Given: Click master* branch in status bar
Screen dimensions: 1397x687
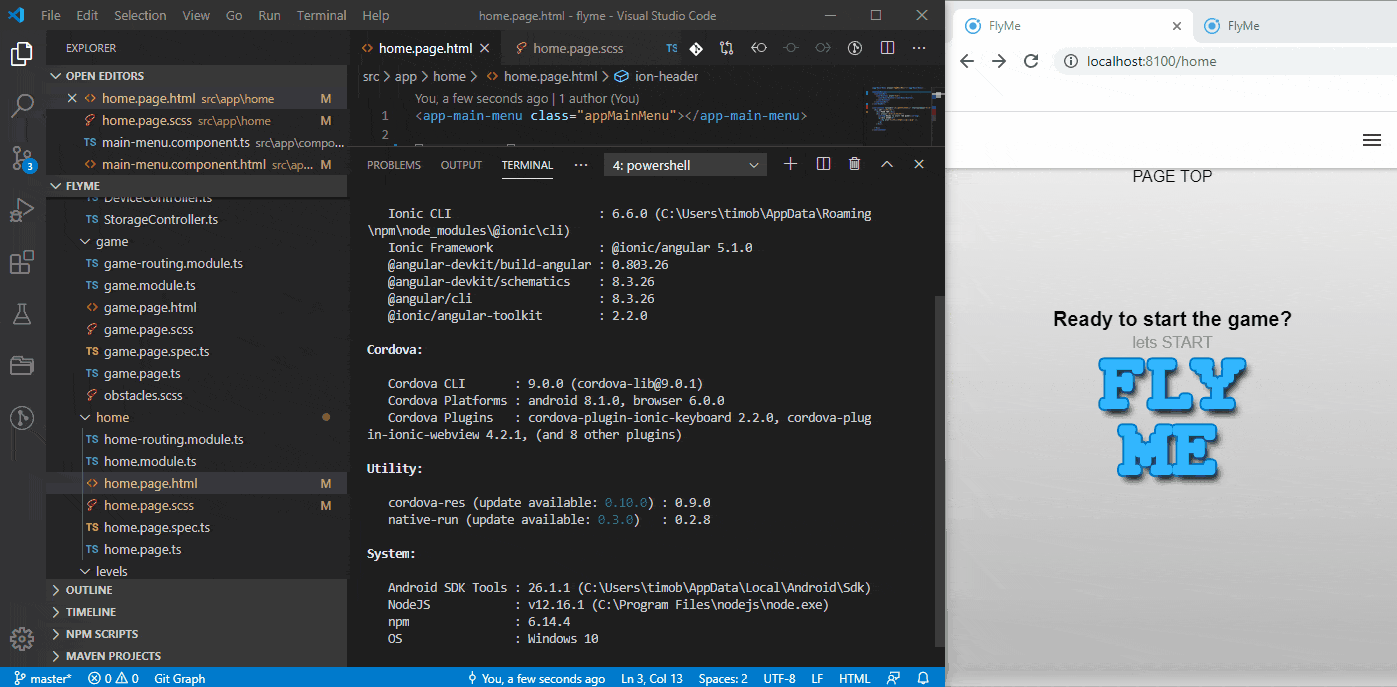Looking at the screenshot, I should tap(43, 678).
